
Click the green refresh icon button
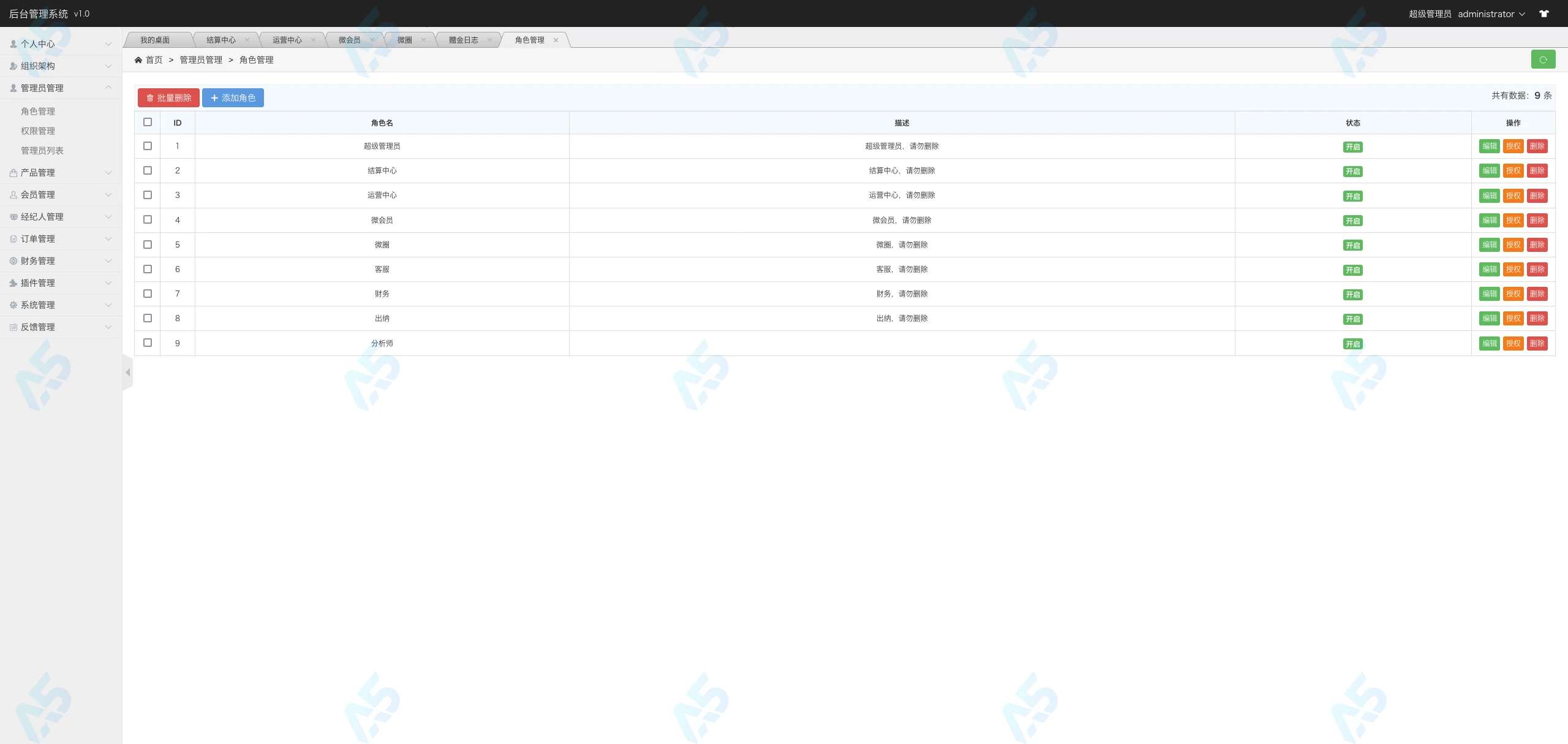1543,59
